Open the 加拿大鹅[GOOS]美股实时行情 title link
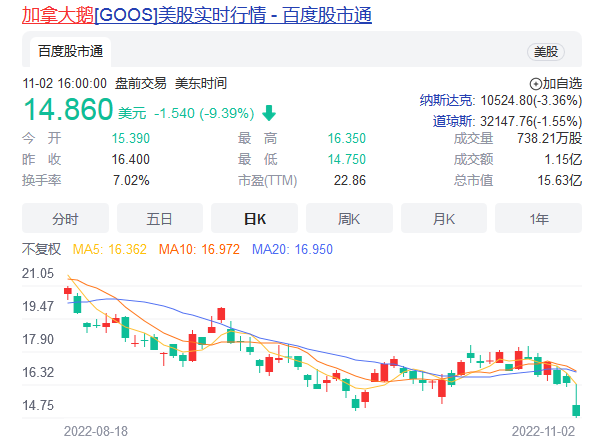 [x=197, y=15]
